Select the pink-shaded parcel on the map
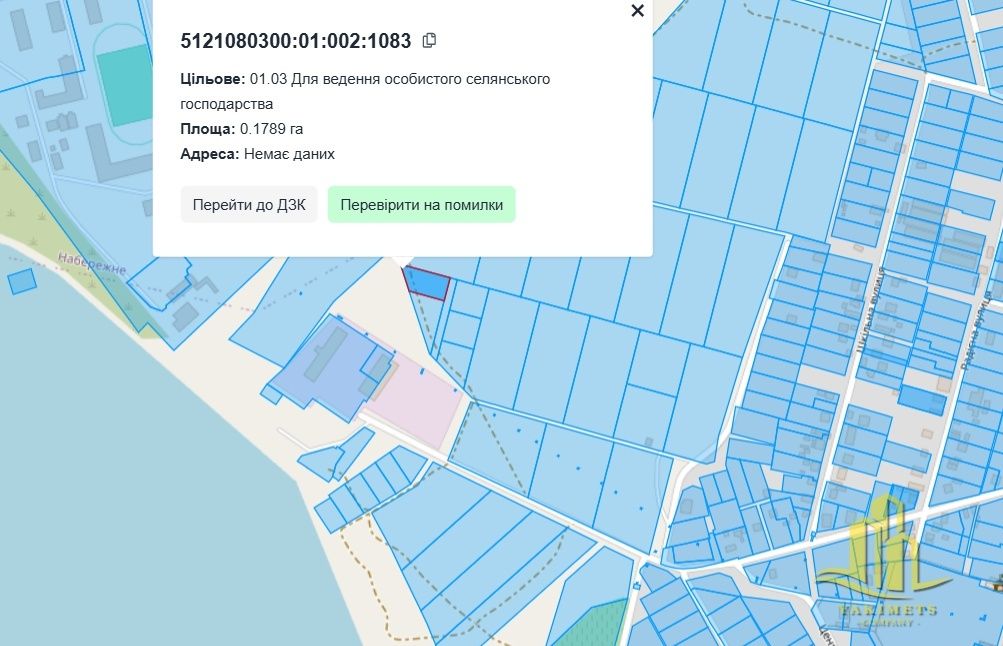 (x=419, y=402)
